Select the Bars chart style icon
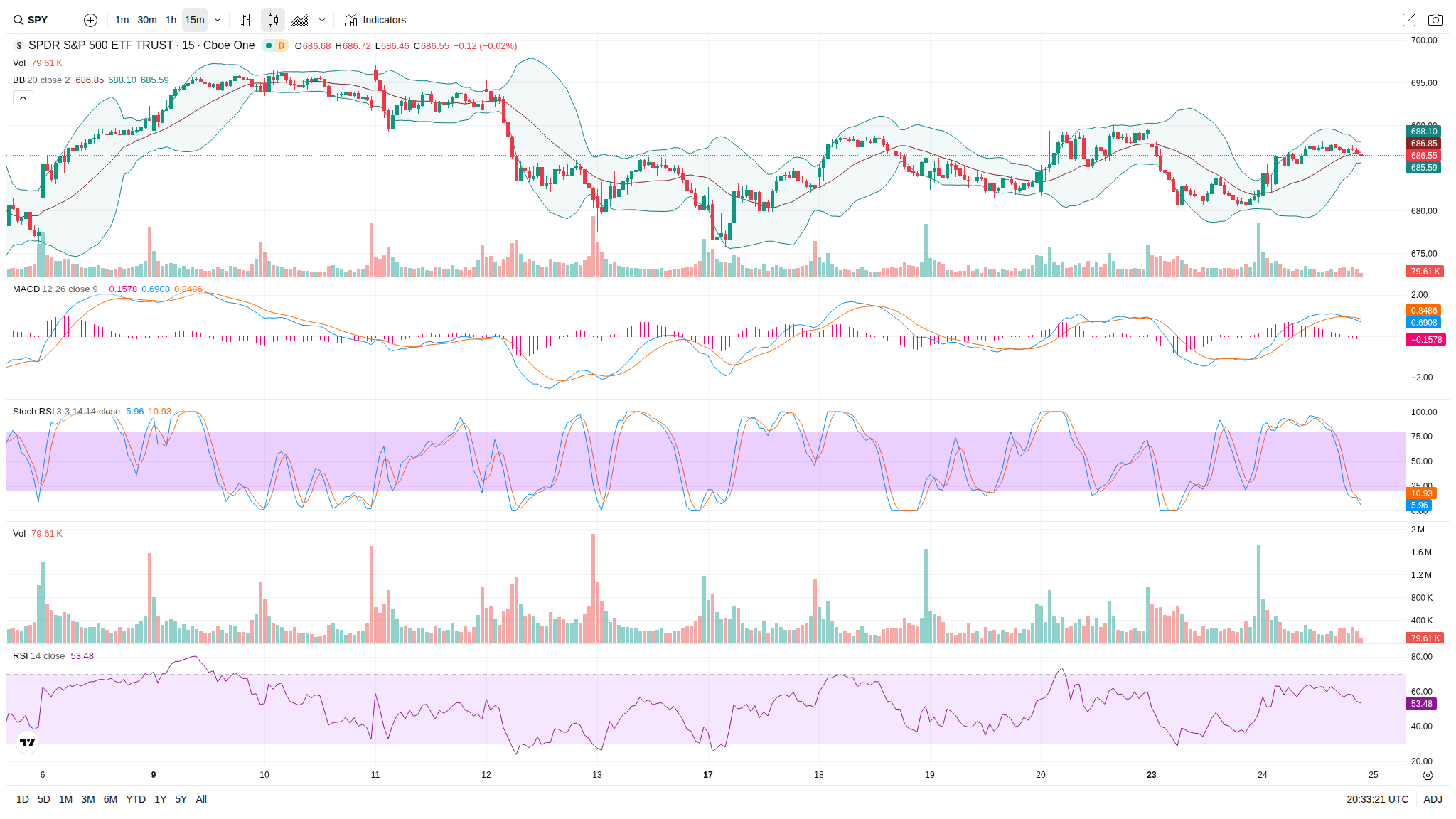 246,20
